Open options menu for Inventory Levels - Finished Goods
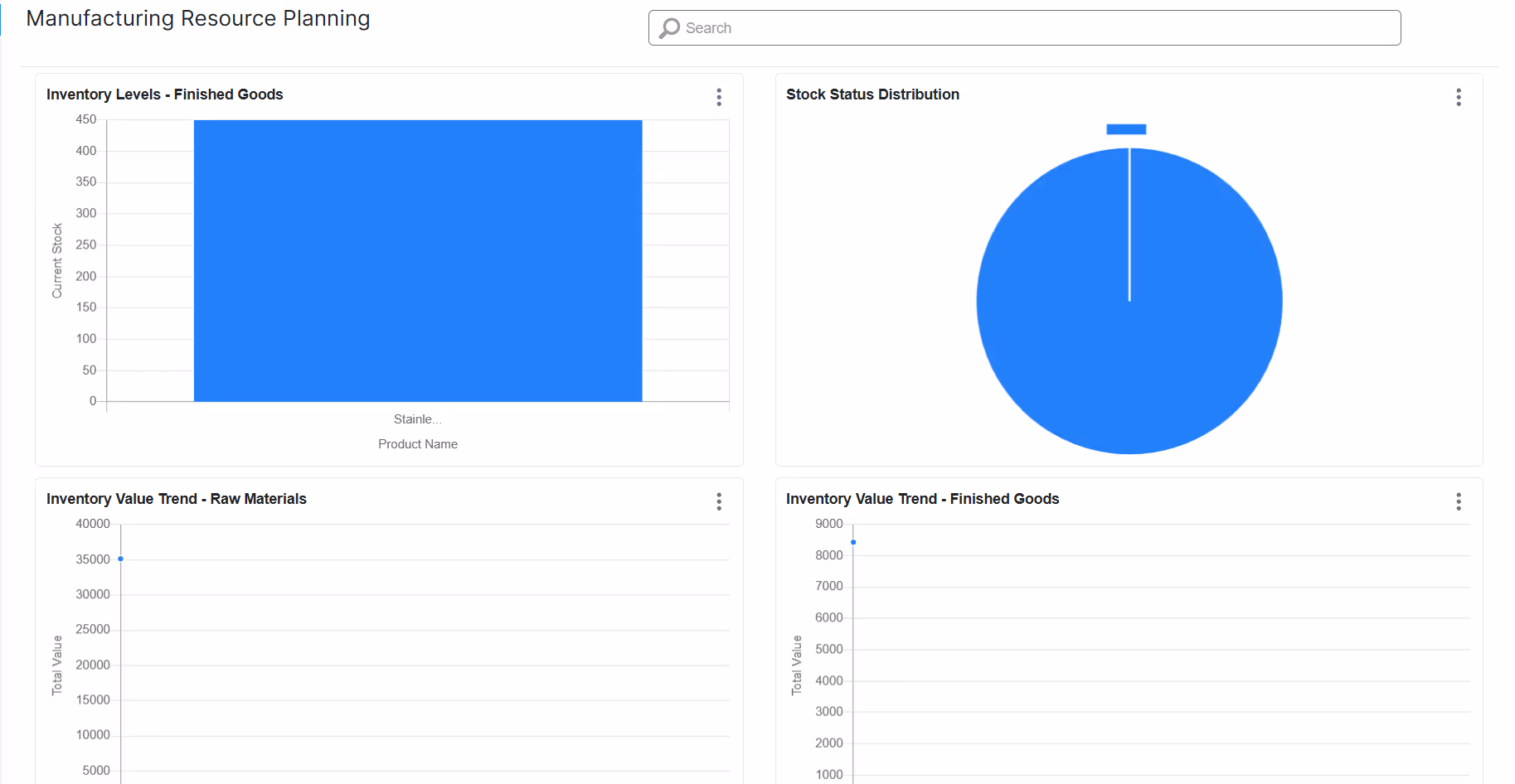This screenshot has width=1515, height=784. tap(719, 97)
